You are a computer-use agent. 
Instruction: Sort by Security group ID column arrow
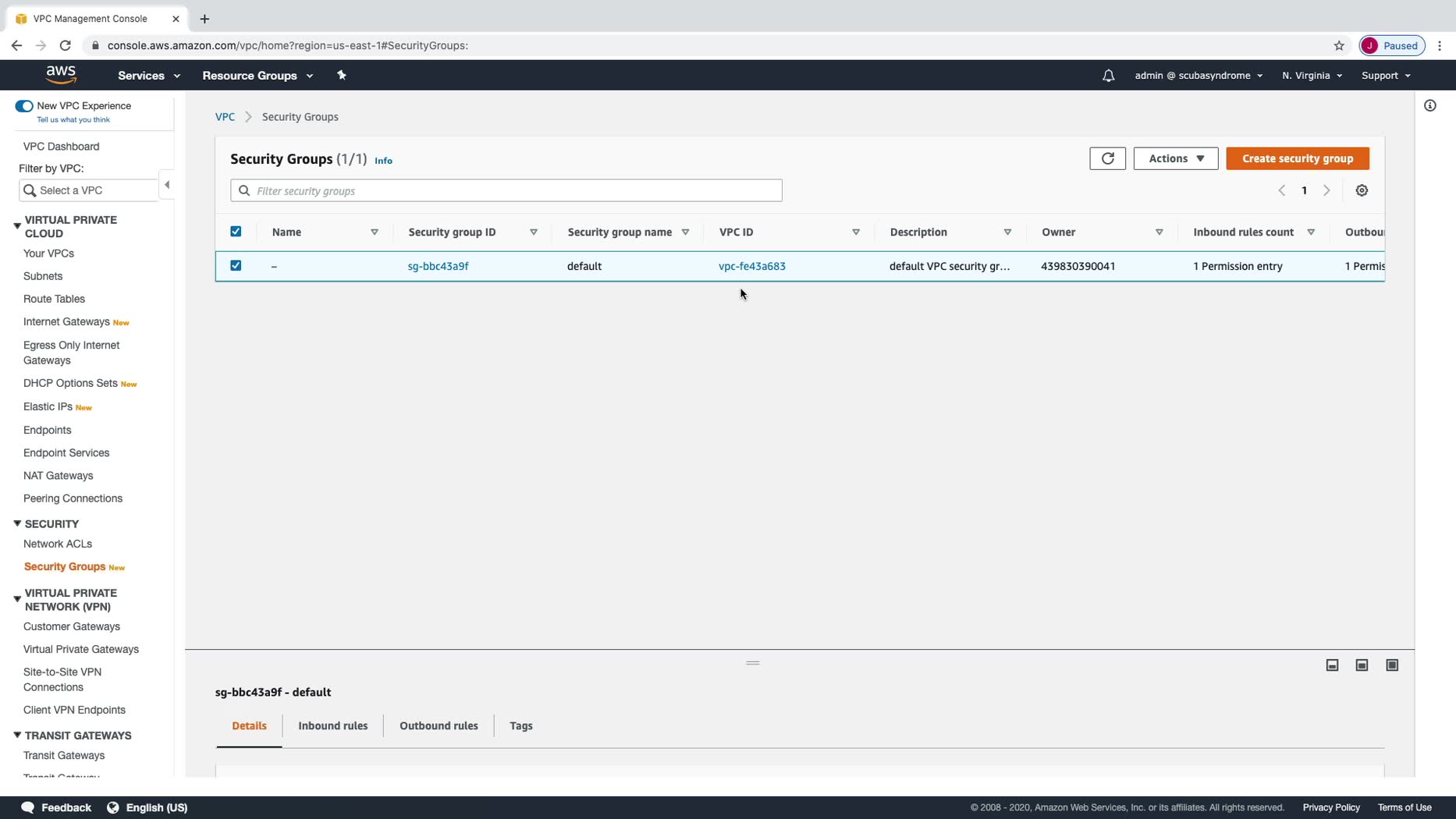[x=534, y=232]
